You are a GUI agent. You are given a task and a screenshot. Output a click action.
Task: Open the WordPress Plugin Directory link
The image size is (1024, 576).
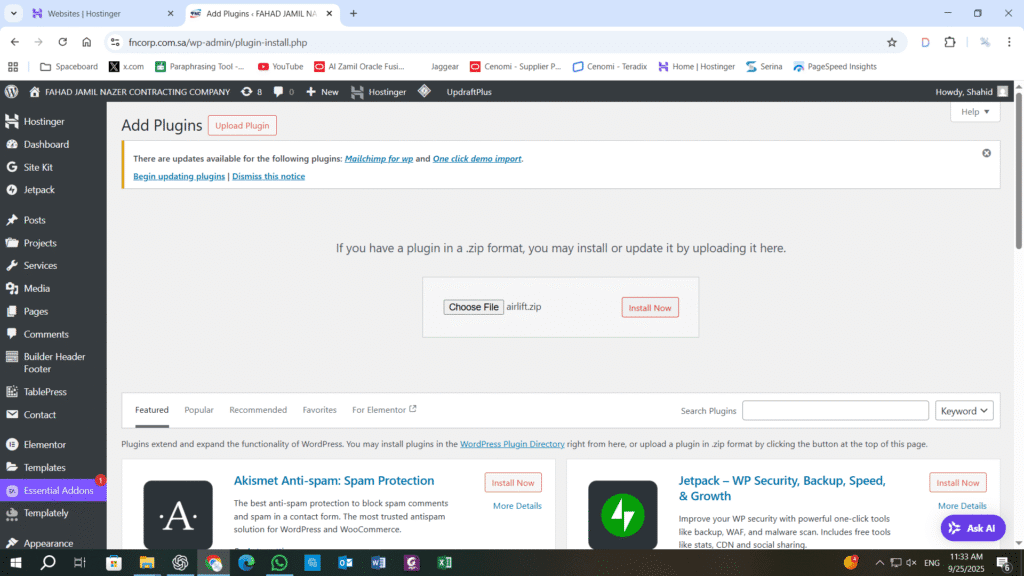(x=512, y=444)
